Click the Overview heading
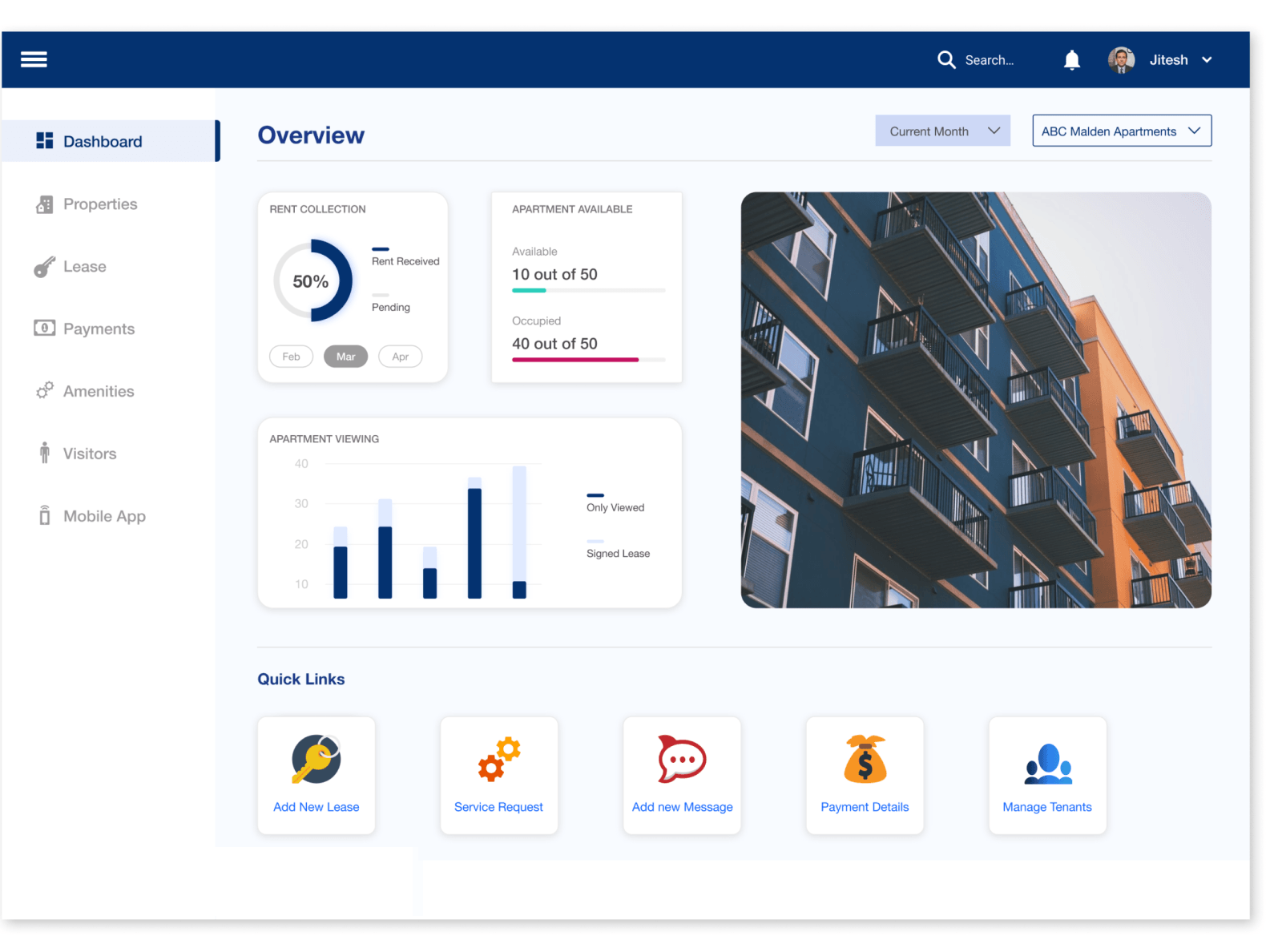Image resolution: width=1282 pixels, height=952 pixels. coord(311,135)
